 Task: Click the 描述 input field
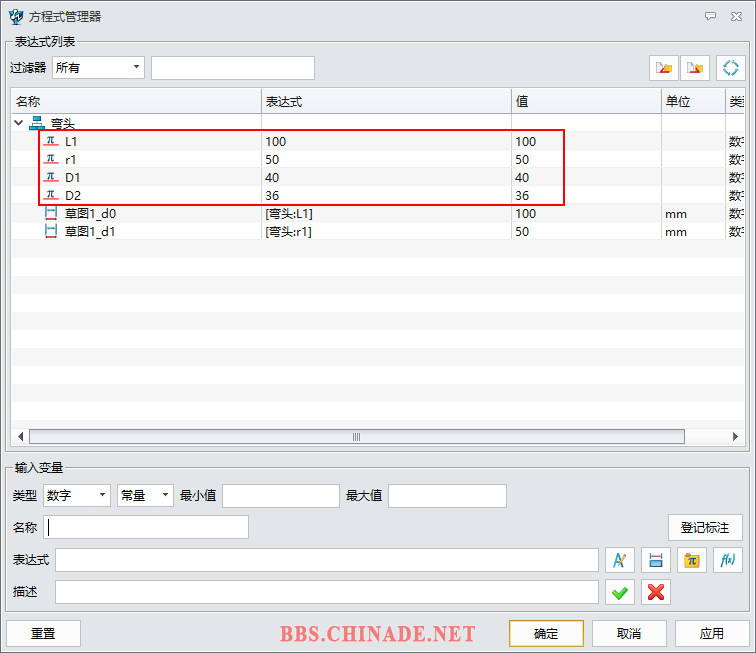pos(327,592)
